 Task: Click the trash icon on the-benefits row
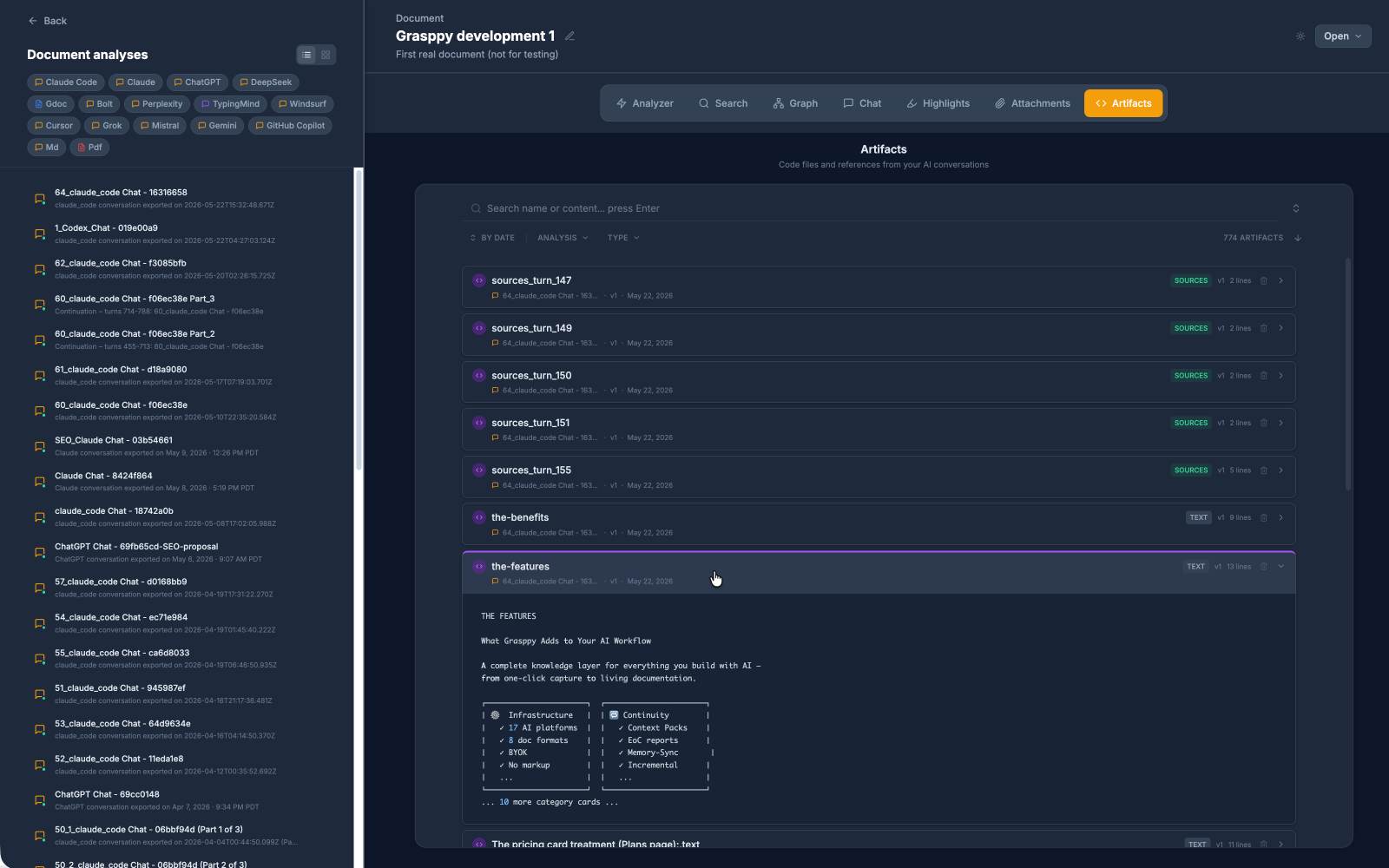[x=1263, y=517]
